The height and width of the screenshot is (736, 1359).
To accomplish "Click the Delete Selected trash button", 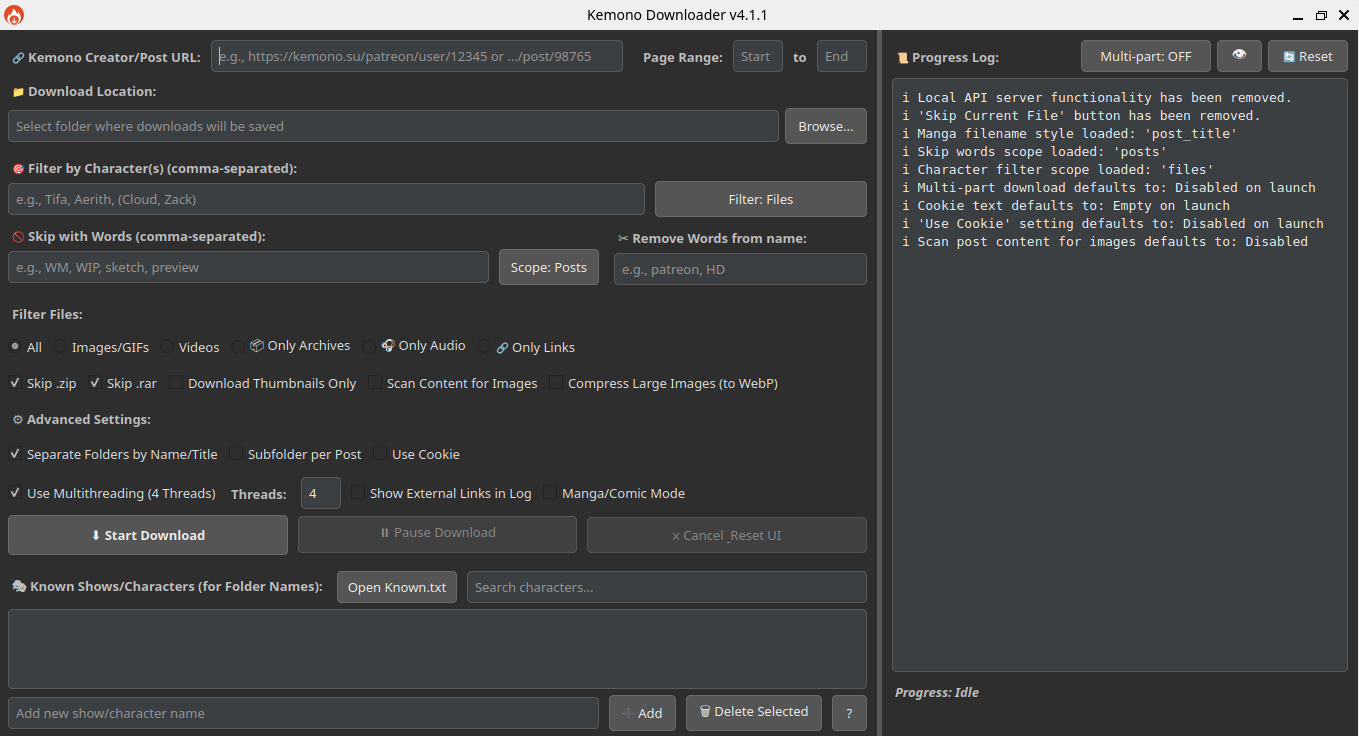I will coord(753,712).
